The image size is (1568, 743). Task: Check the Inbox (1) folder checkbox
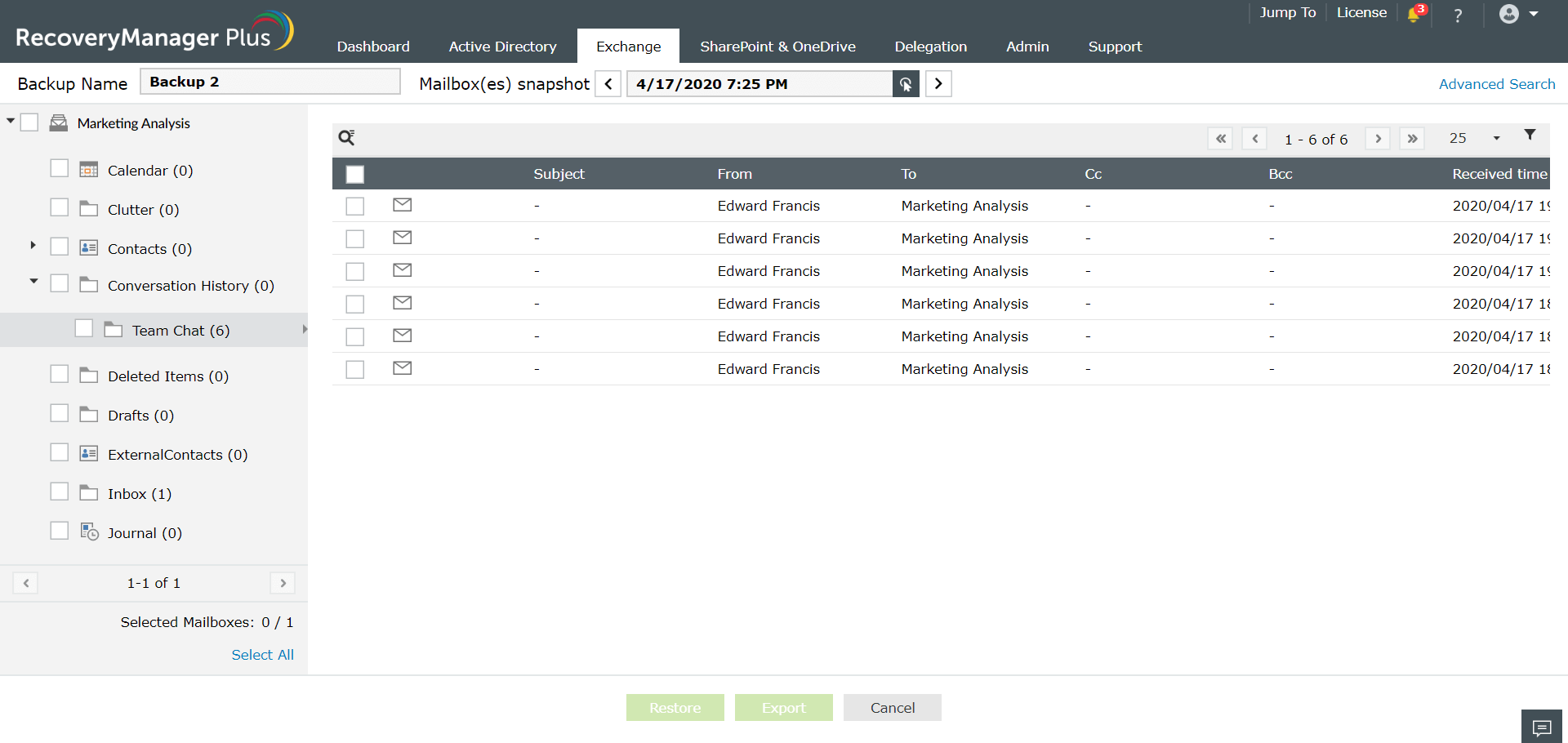[x=60, y=492]
